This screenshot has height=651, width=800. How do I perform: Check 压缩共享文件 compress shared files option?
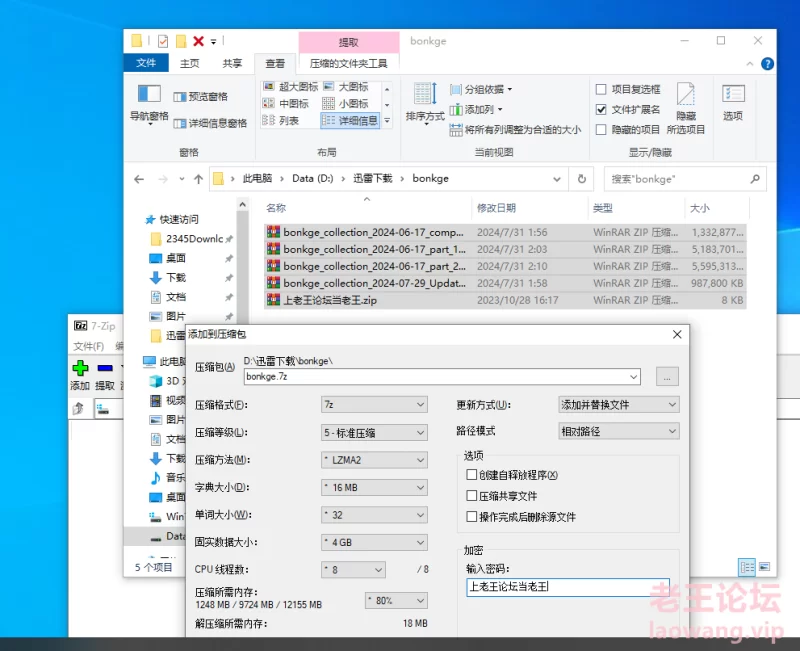pos(471,496)
